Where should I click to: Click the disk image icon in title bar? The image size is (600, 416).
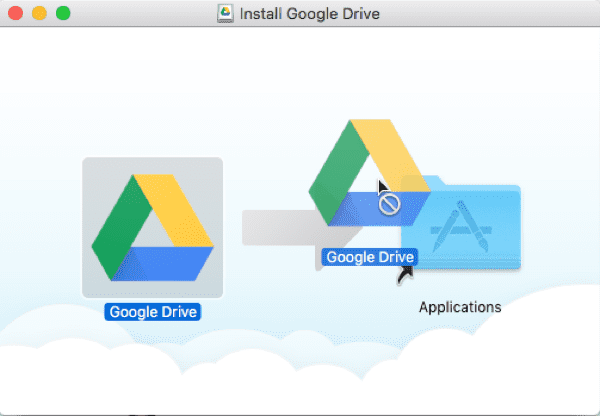pos(225,13)
